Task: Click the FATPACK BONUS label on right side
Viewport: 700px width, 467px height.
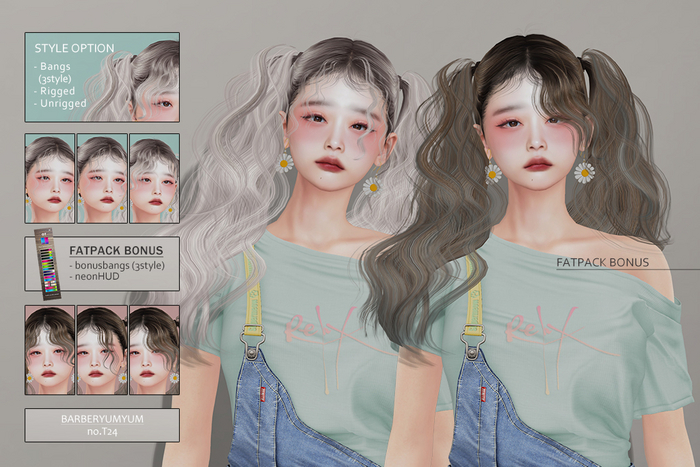Action: click(603, 262)
